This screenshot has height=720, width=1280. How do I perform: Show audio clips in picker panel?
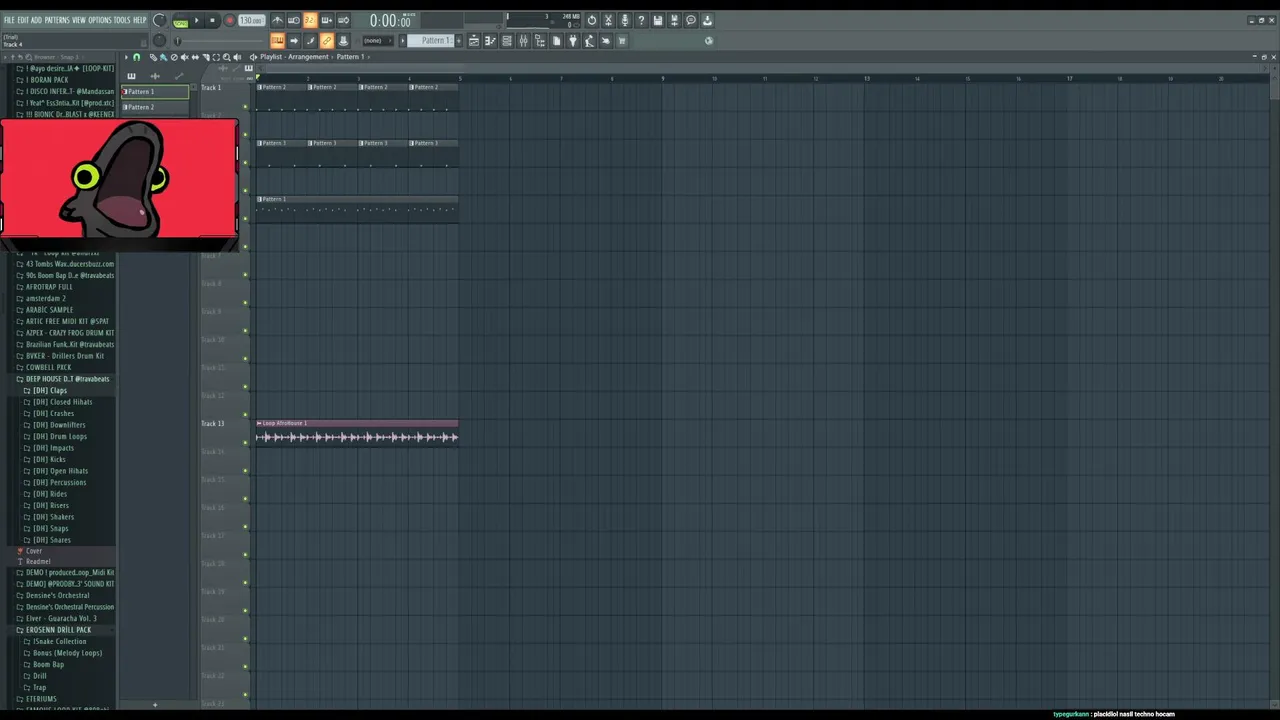coord(155,76)
